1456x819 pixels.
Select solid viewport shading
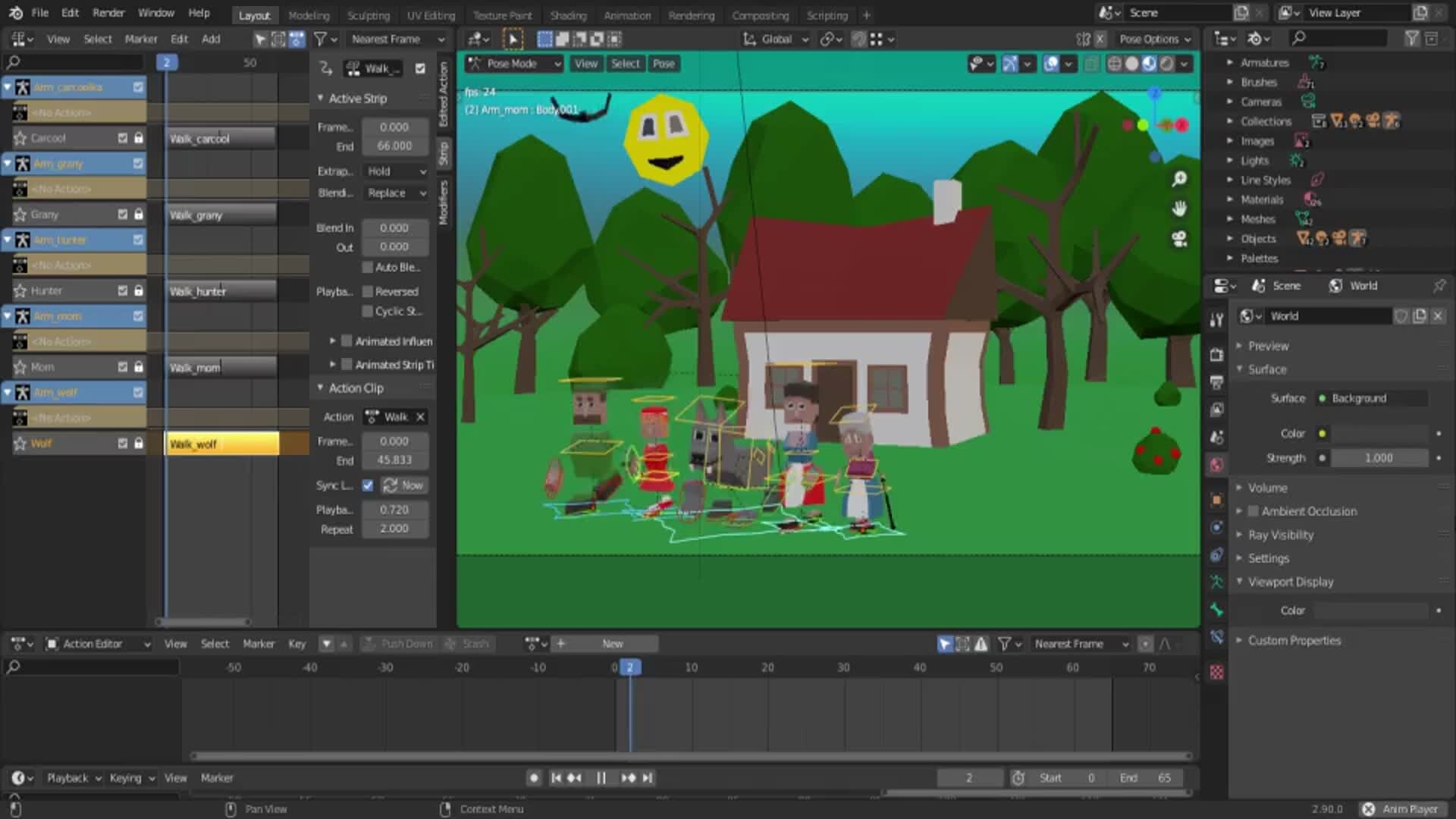(x=1131, y=64)
